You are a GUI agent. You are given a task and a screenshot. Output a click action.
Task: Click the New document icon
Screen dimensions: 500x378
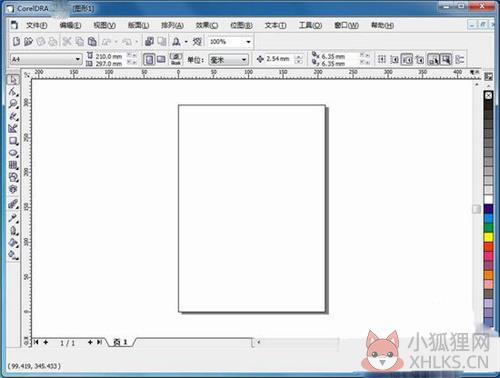pos(16,42)
